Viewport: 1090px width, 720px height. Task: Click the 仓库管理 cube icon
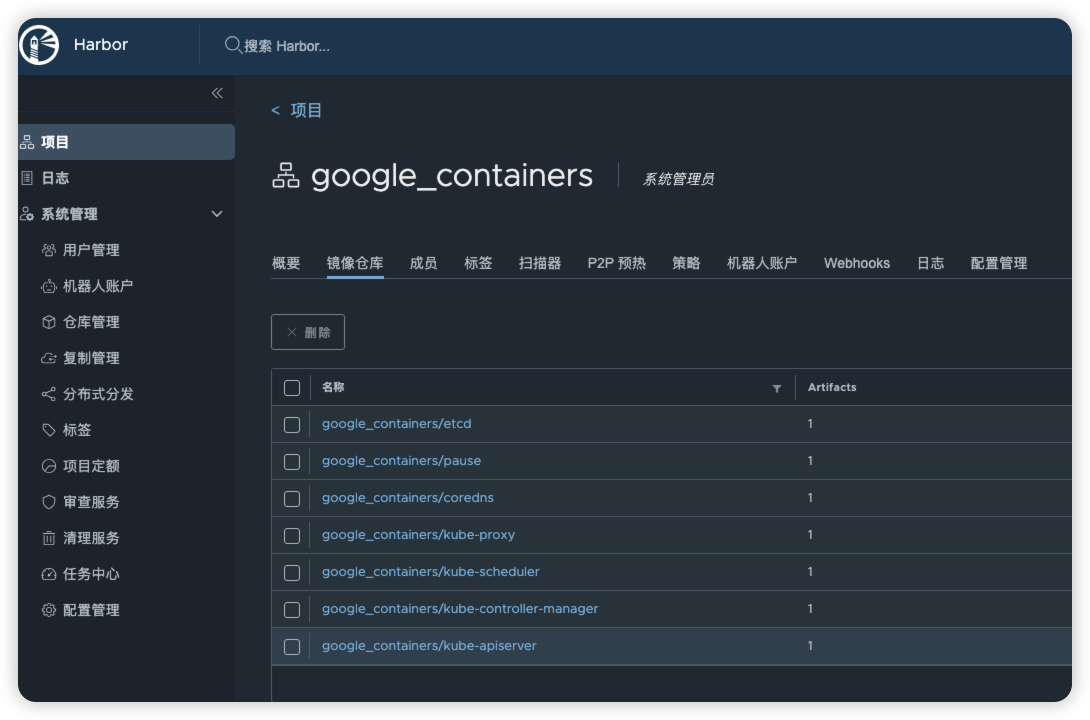(x=49, y=322)
